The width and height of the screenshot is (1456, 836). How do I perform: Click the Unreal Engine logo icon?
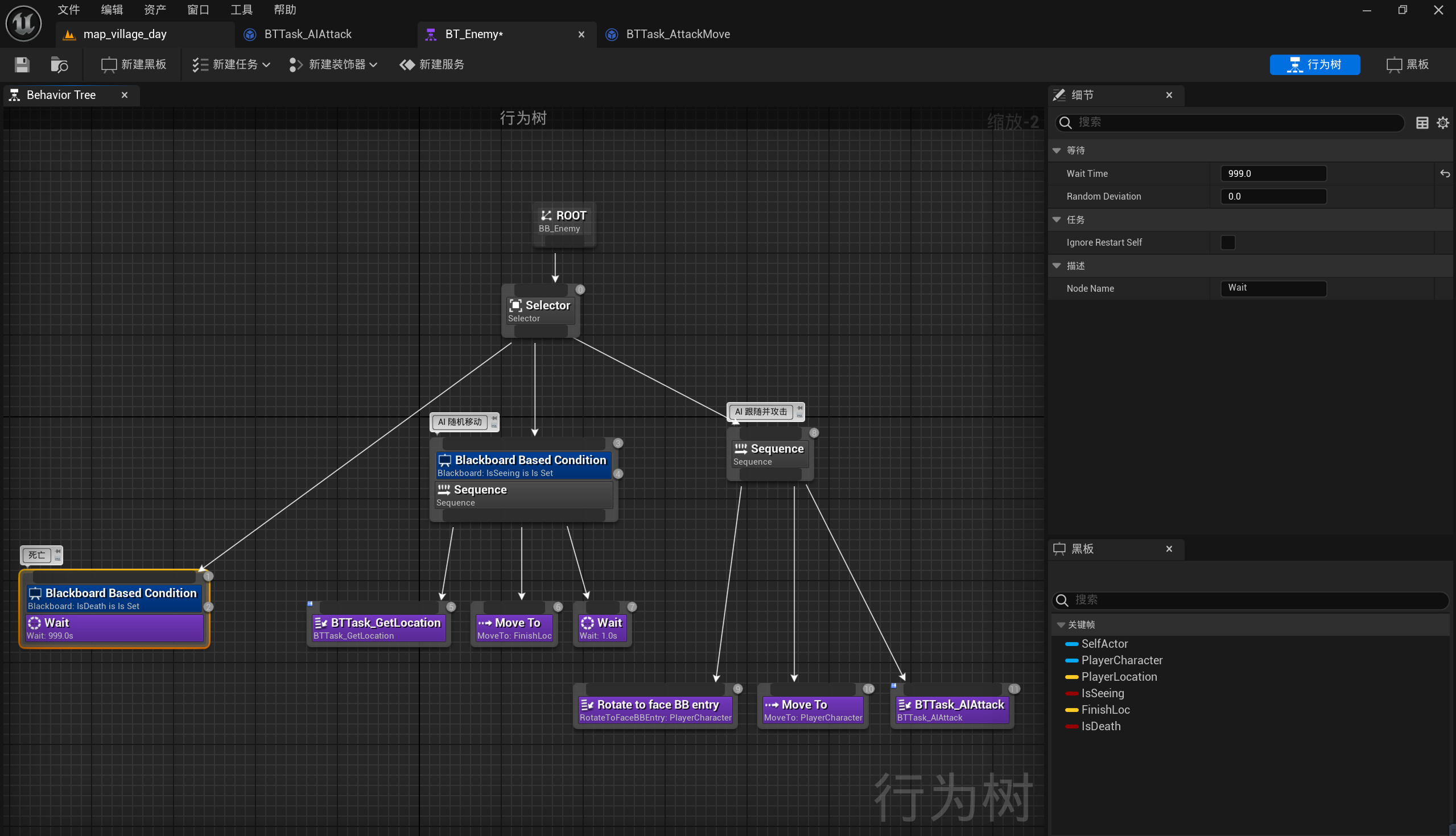coord(23,23)
